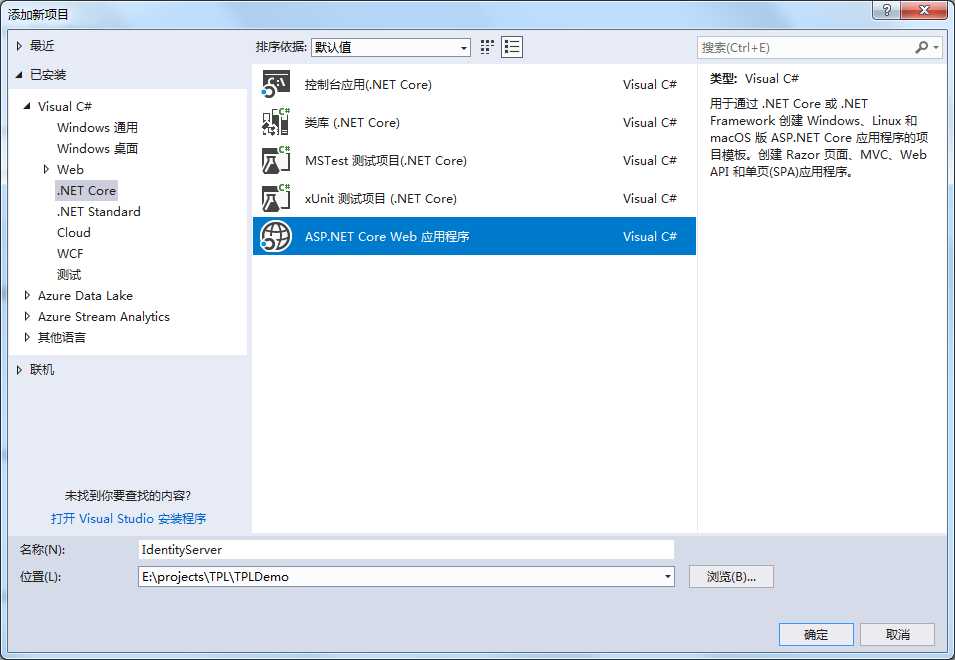The image size is (955, 660).
Task: Open the search options dropdown arrow
Action: point(936,47)
